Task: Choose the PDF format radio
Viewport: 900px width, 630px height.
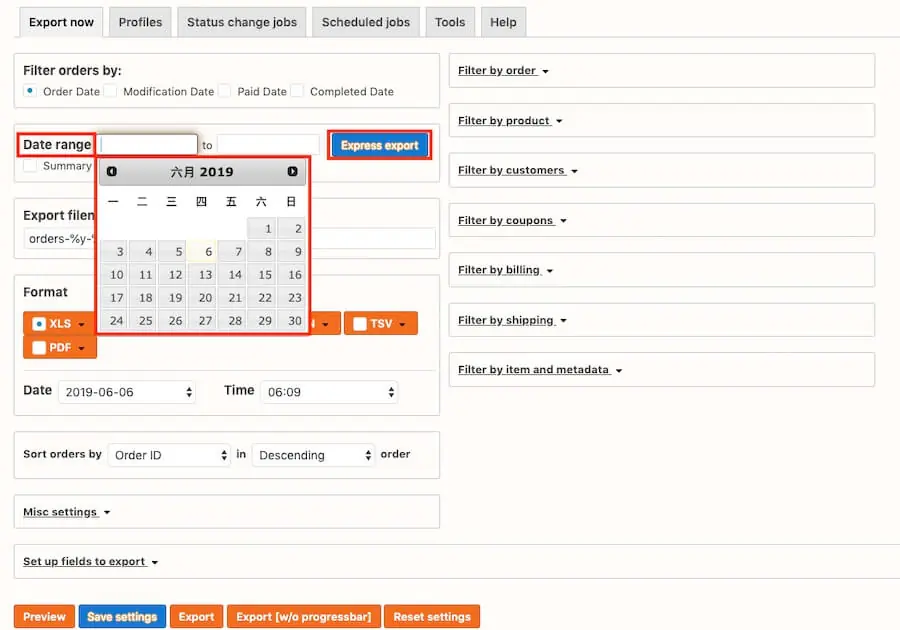Action: pyautogui.click(x=39, y=348)
